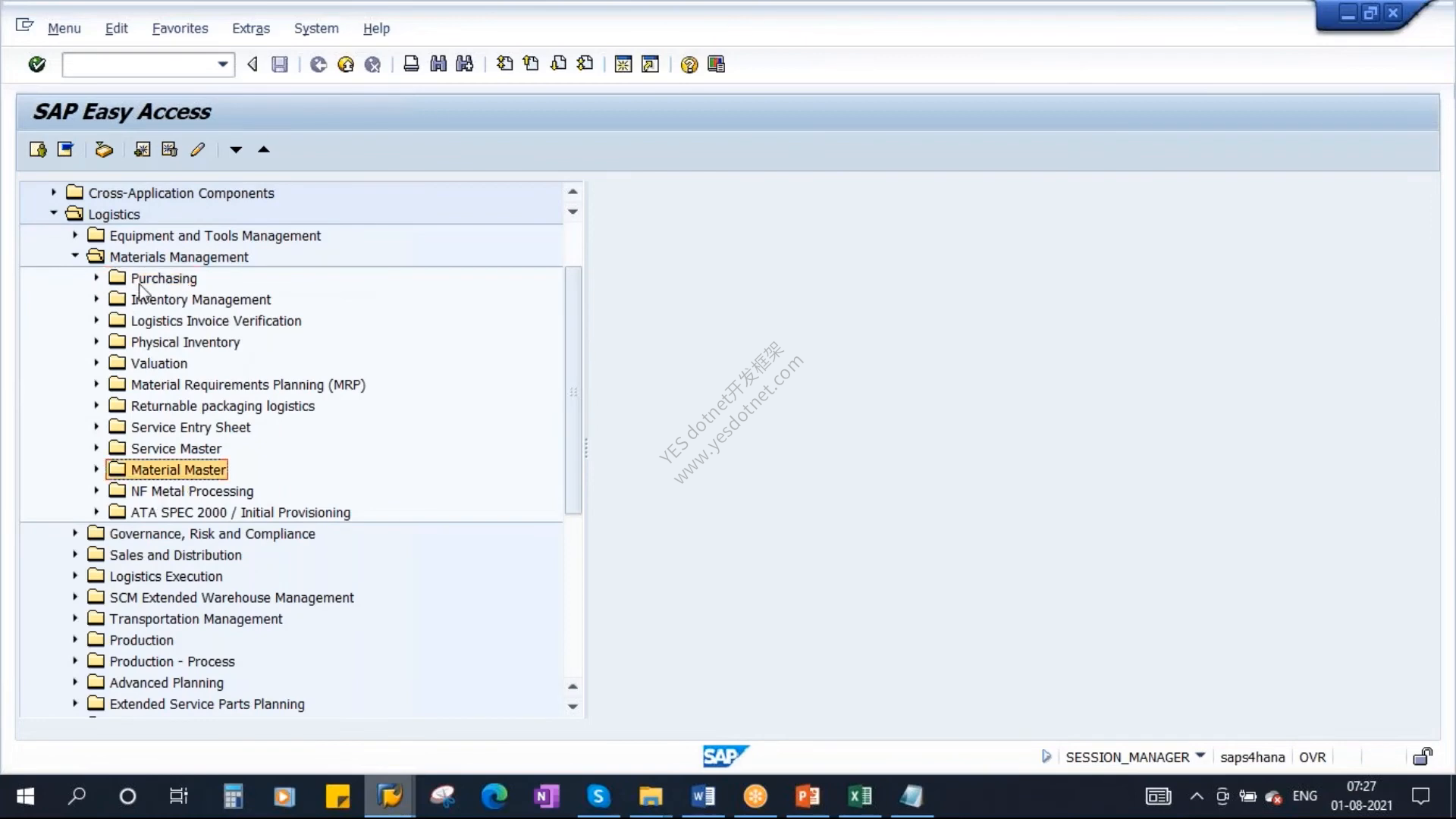The image size is (1456, 819).
Task: Expand the Valuation folder arrow
Action: click(96, 362)
